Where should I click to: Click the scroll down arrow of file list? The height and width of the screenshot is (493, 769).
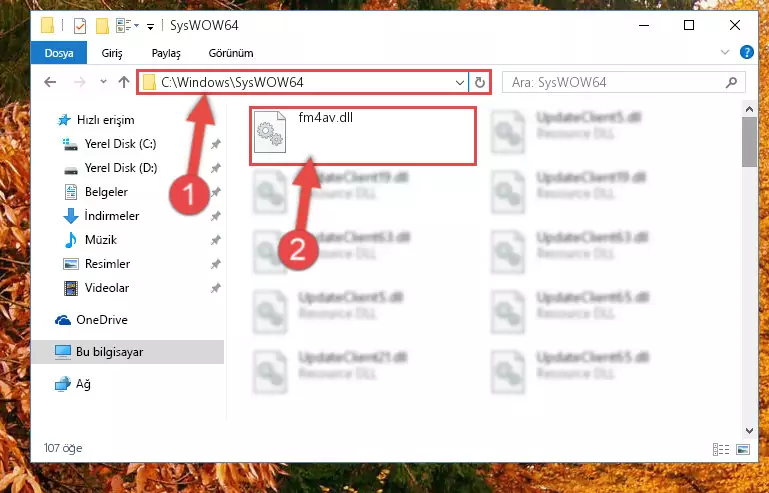coord(749,431)
